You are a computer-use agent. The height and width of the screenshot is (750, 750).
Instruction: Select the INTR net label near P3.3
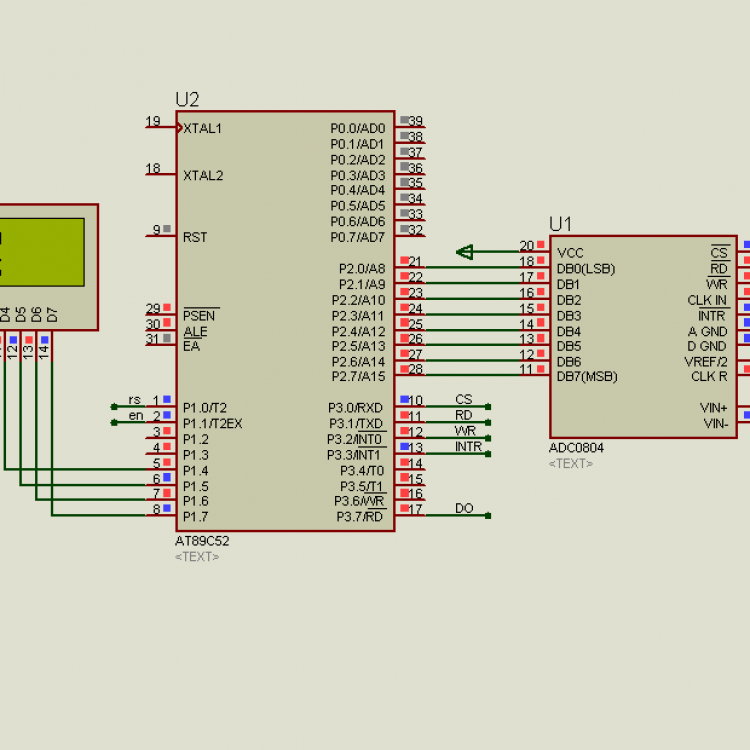(468, 447)
